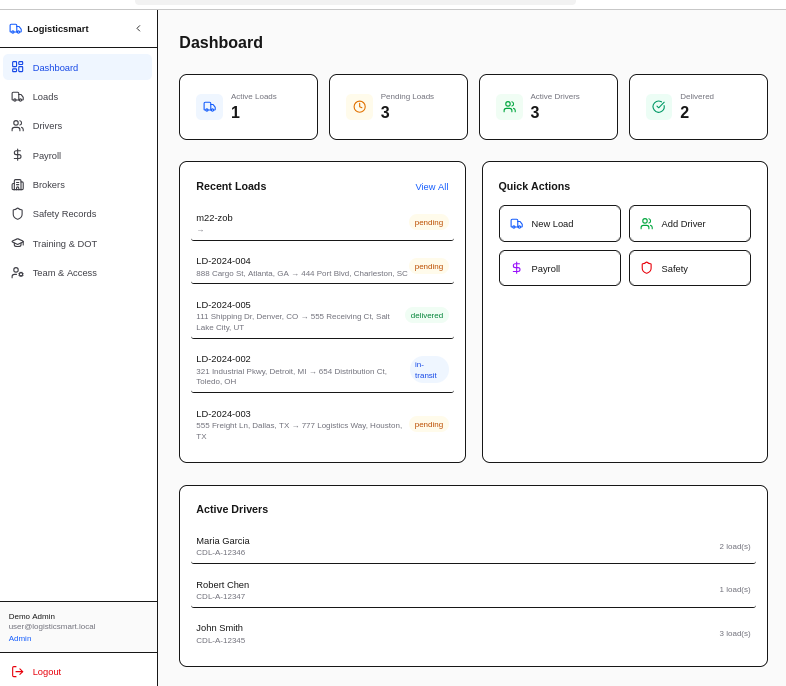Screen dimensions: 786x686
Task: Click the red Logout arrow icon
Action: (x=18, y=671)
